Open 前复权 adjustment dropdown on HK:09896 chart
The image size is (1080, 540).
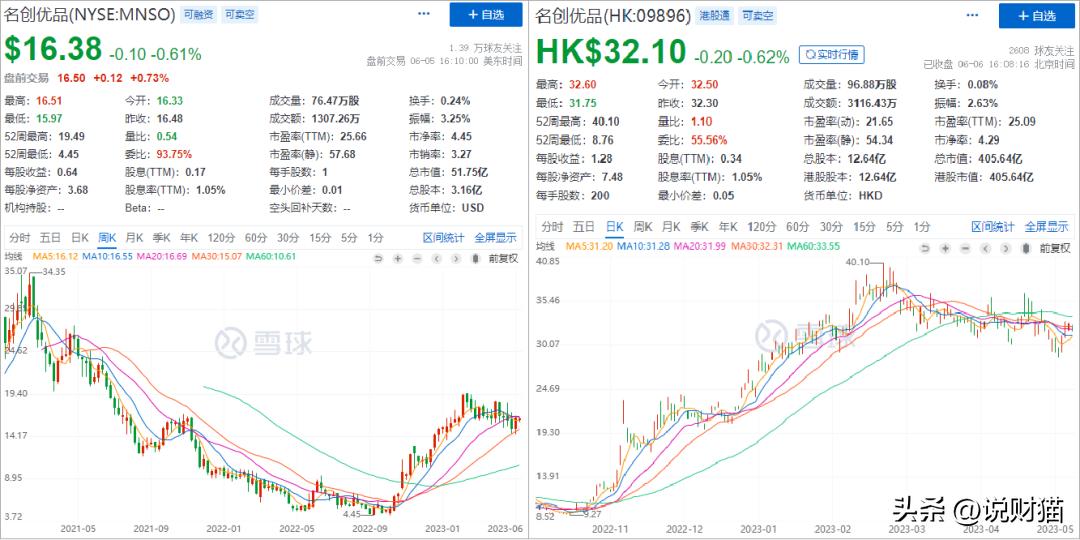pyautogui.click(x=1055, y=248)
